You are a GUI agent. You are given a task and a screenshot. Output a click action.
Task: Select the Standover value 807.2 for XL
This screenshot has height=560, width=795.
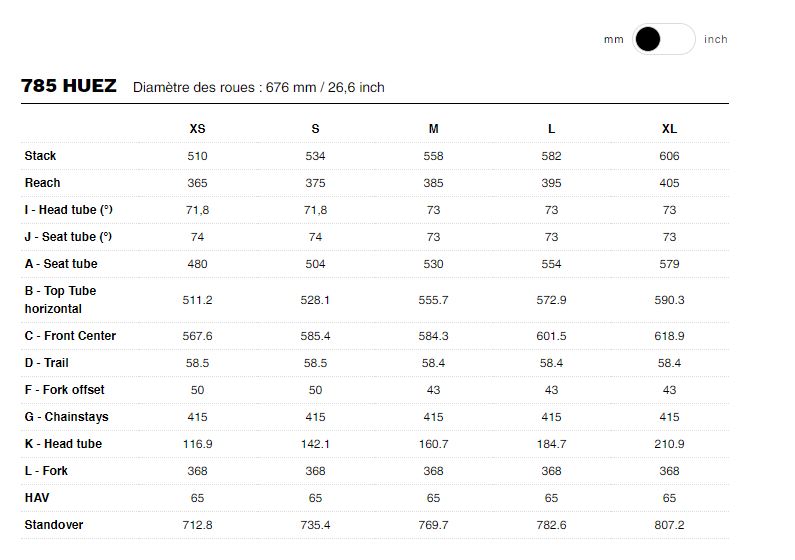pos(669,525)
